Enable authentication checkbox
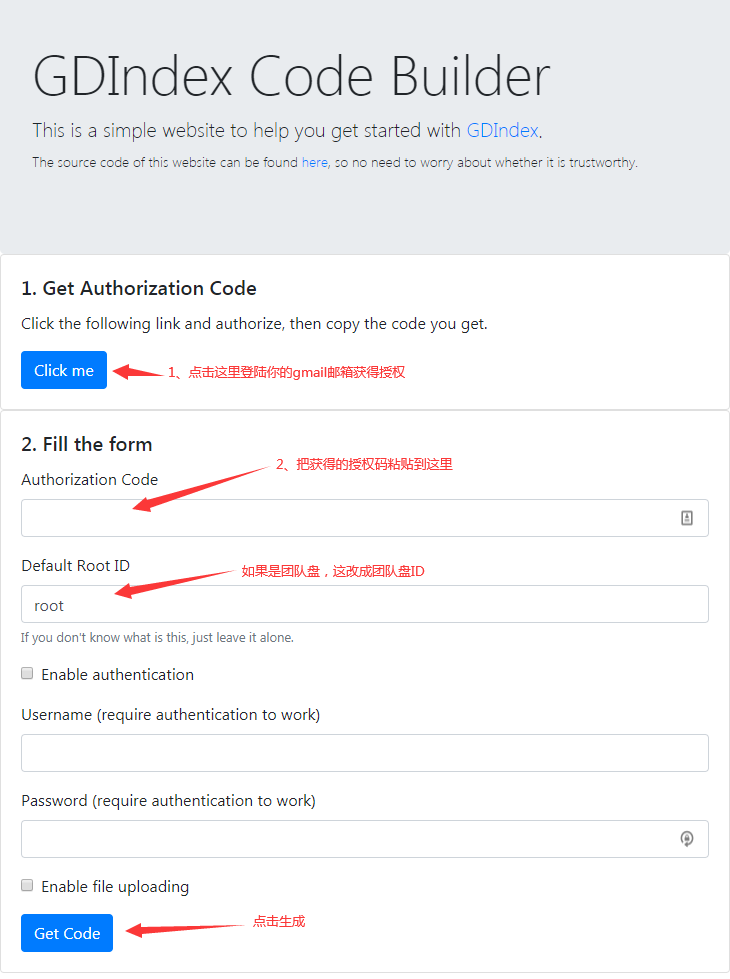The height and width of the screenshot is (979, 730). click(x=28, y=674)
